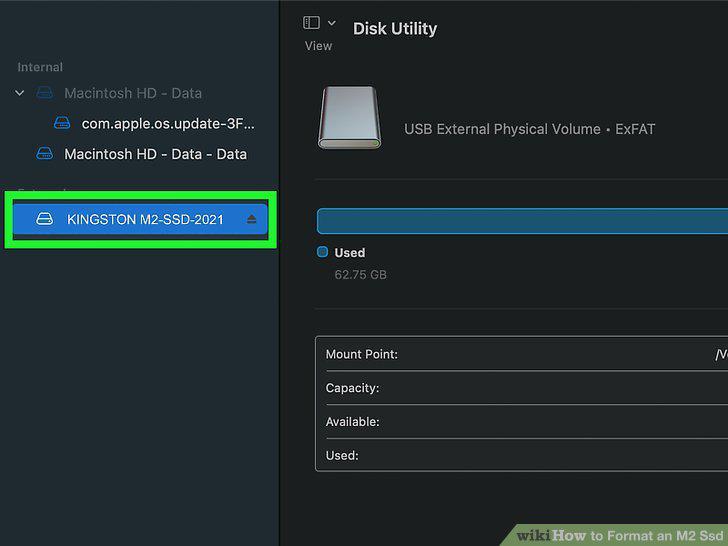Click disk icon beside Macintosh HD - Data - Data
The height and width of the screenshot is (546, 728).
click(x=45, y=153)
